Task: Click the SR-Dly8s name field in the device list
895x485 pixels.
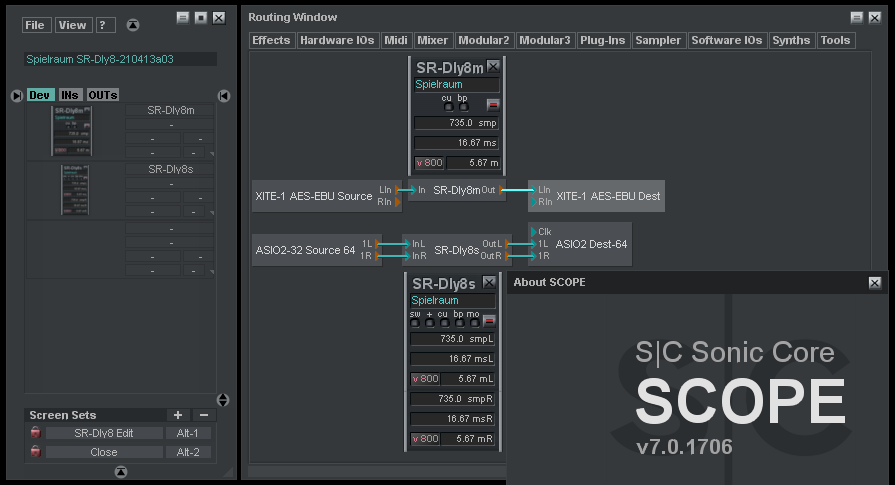Action: (170, 169)
